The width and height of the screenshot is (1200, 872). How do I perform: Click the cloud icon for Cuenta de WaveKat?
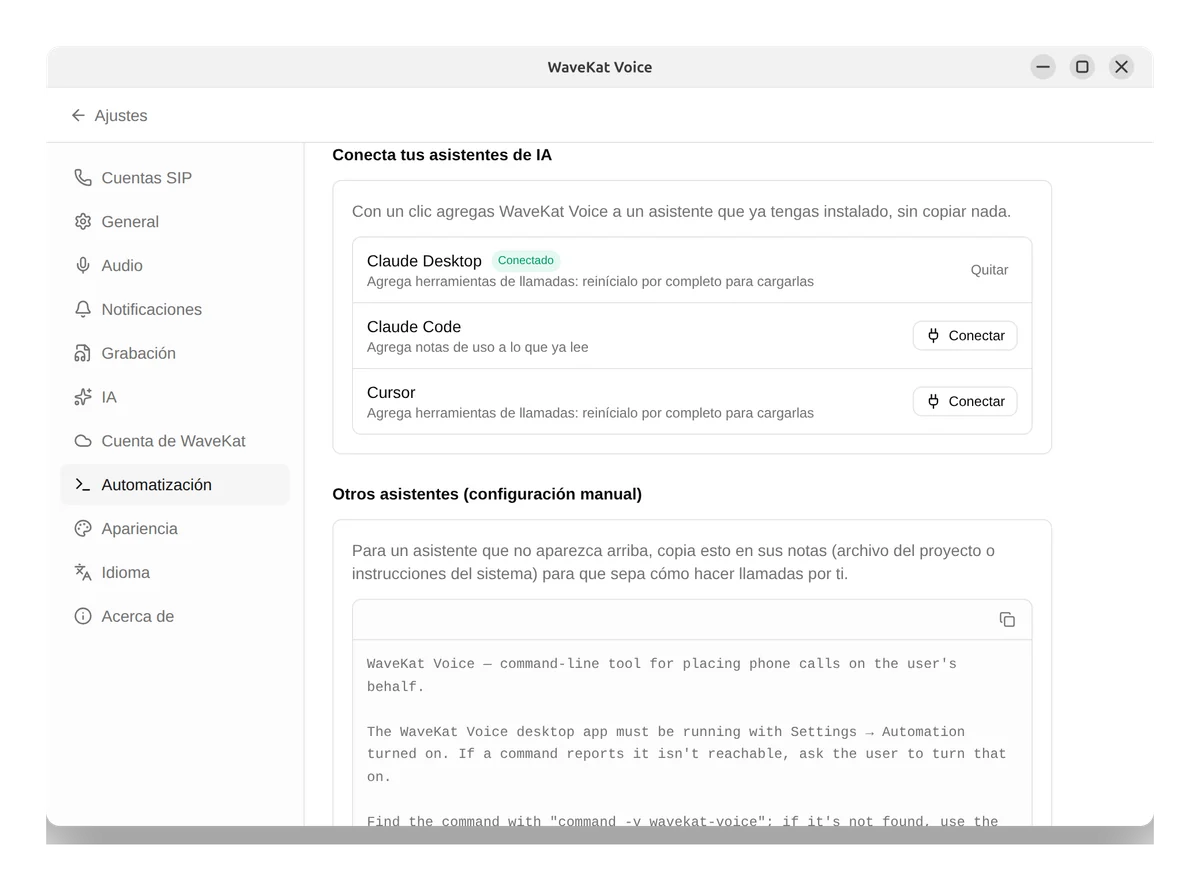click(83, 441)
